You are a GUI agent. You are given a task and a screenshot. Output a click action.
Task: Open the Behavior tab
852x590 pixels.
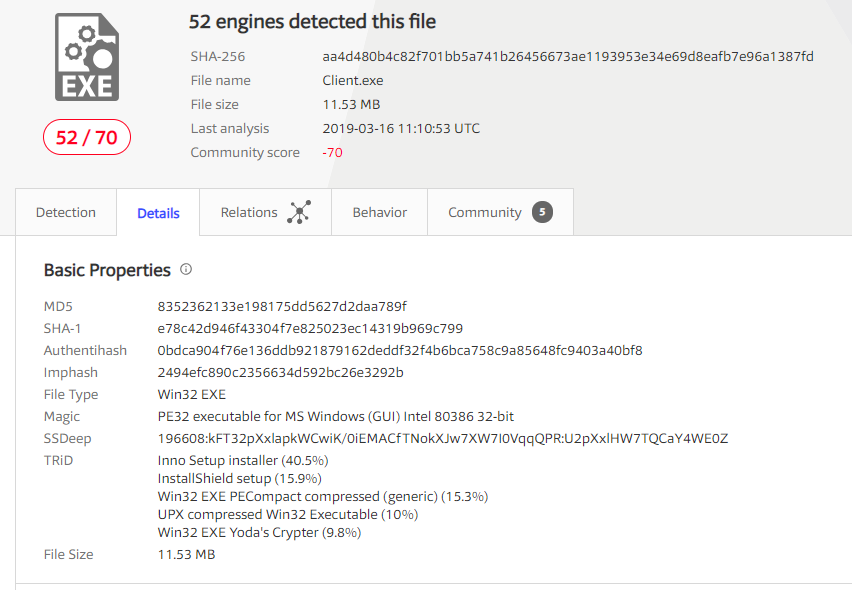point(380,212)
